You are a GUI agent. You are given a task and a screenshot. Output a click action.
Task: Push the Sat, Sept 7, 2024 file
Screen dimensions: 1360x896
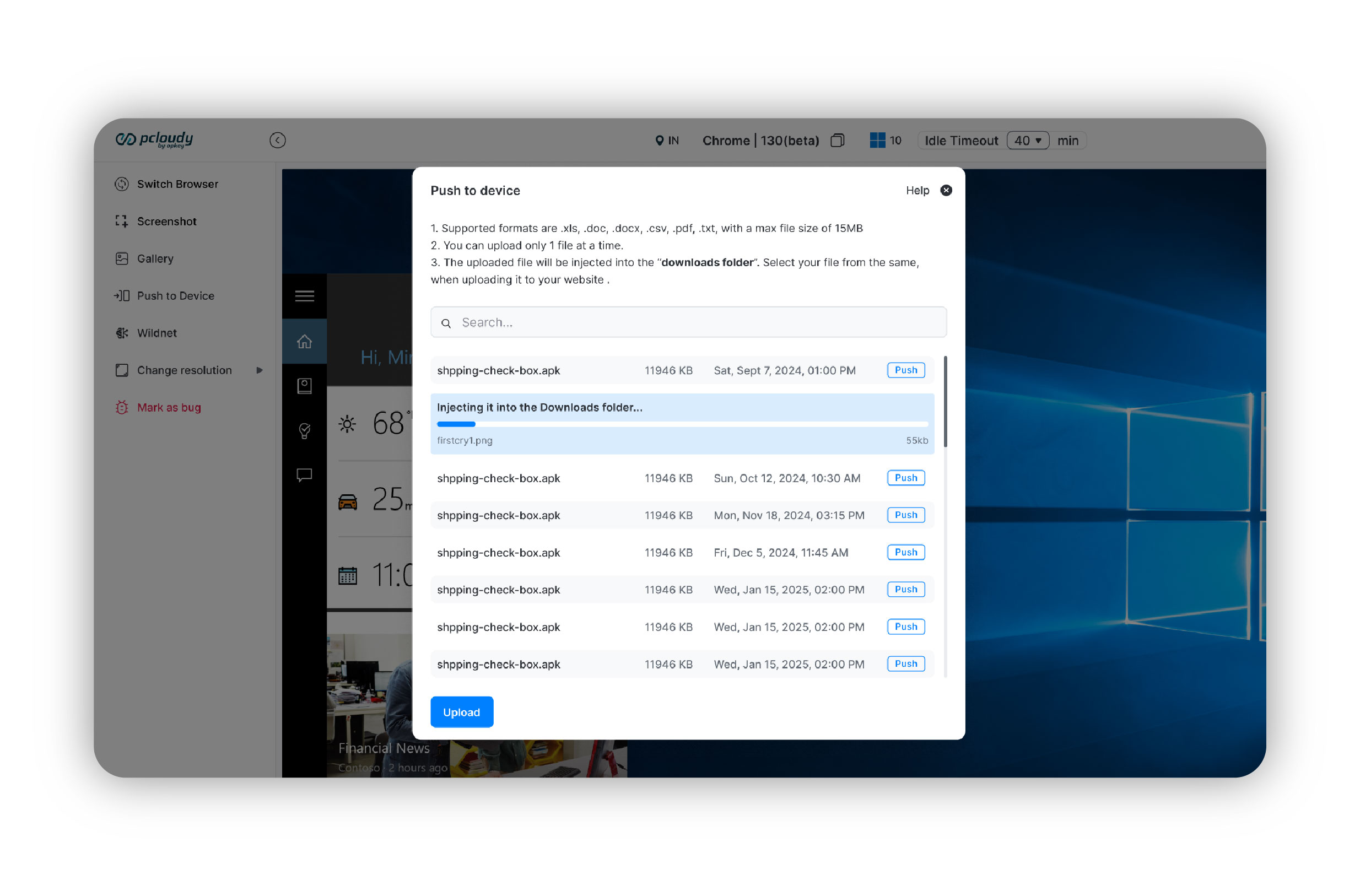tap(906, 370)
